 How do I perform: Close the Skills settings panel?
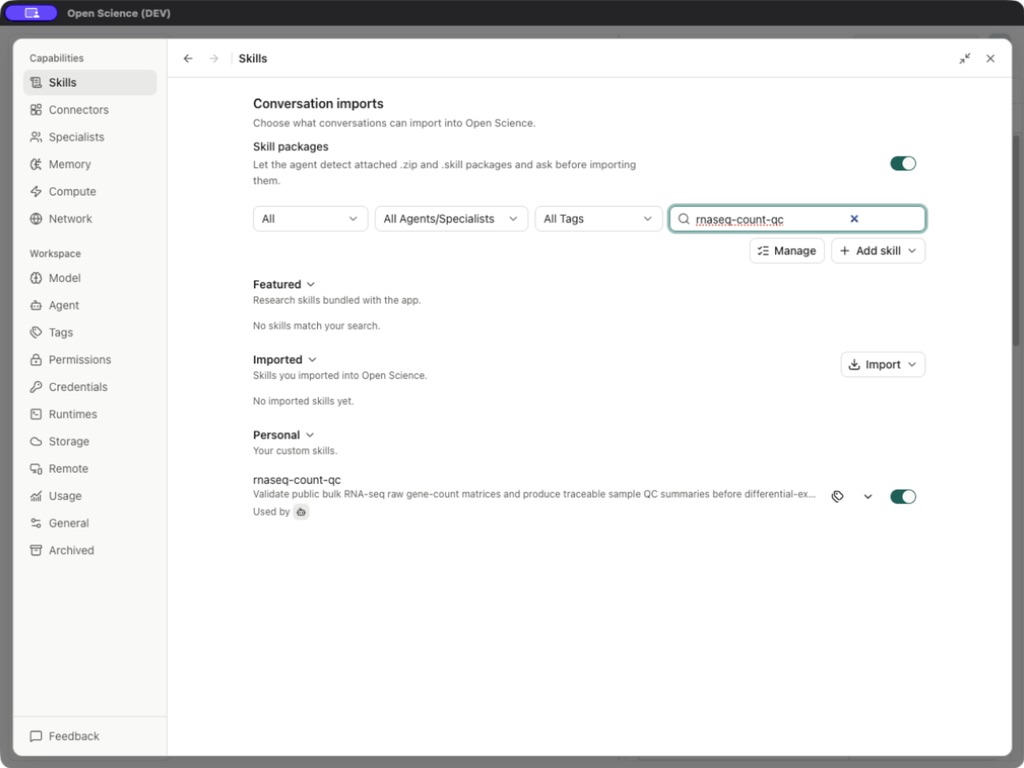tap(991, 59)
